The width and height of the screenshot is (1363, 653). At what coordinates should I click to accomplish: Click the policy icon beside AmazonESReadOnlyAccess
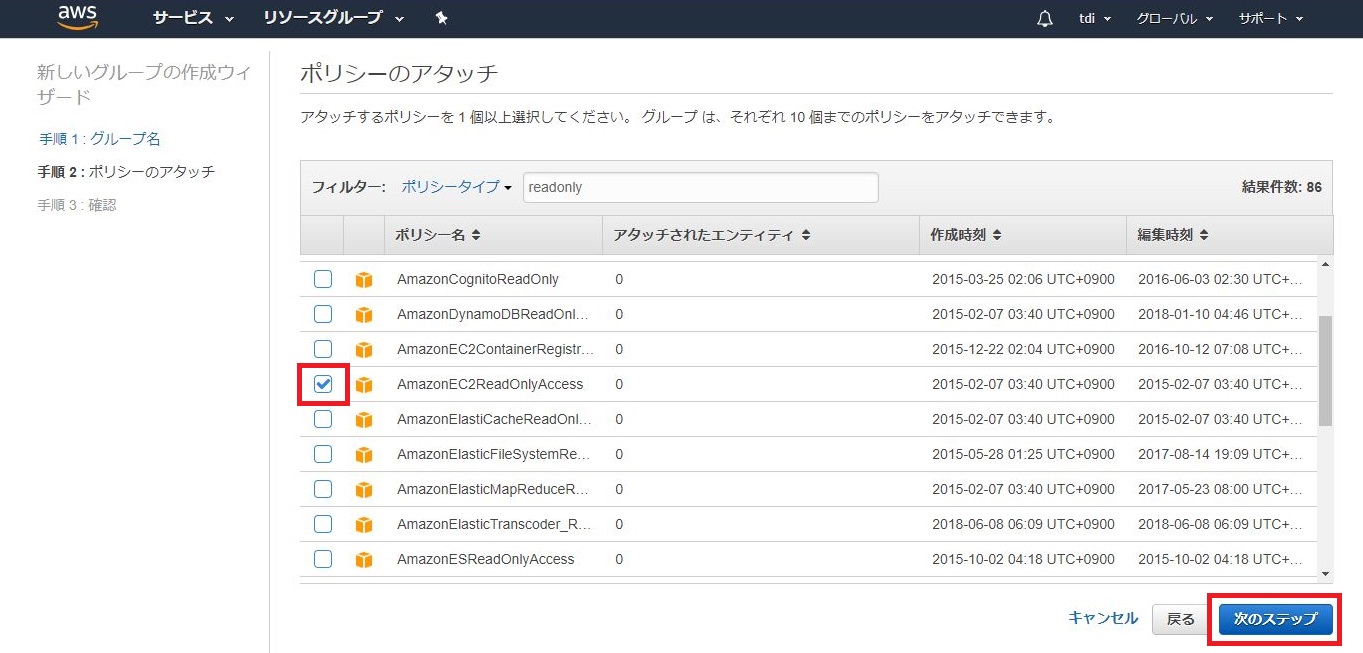[364, 559]
